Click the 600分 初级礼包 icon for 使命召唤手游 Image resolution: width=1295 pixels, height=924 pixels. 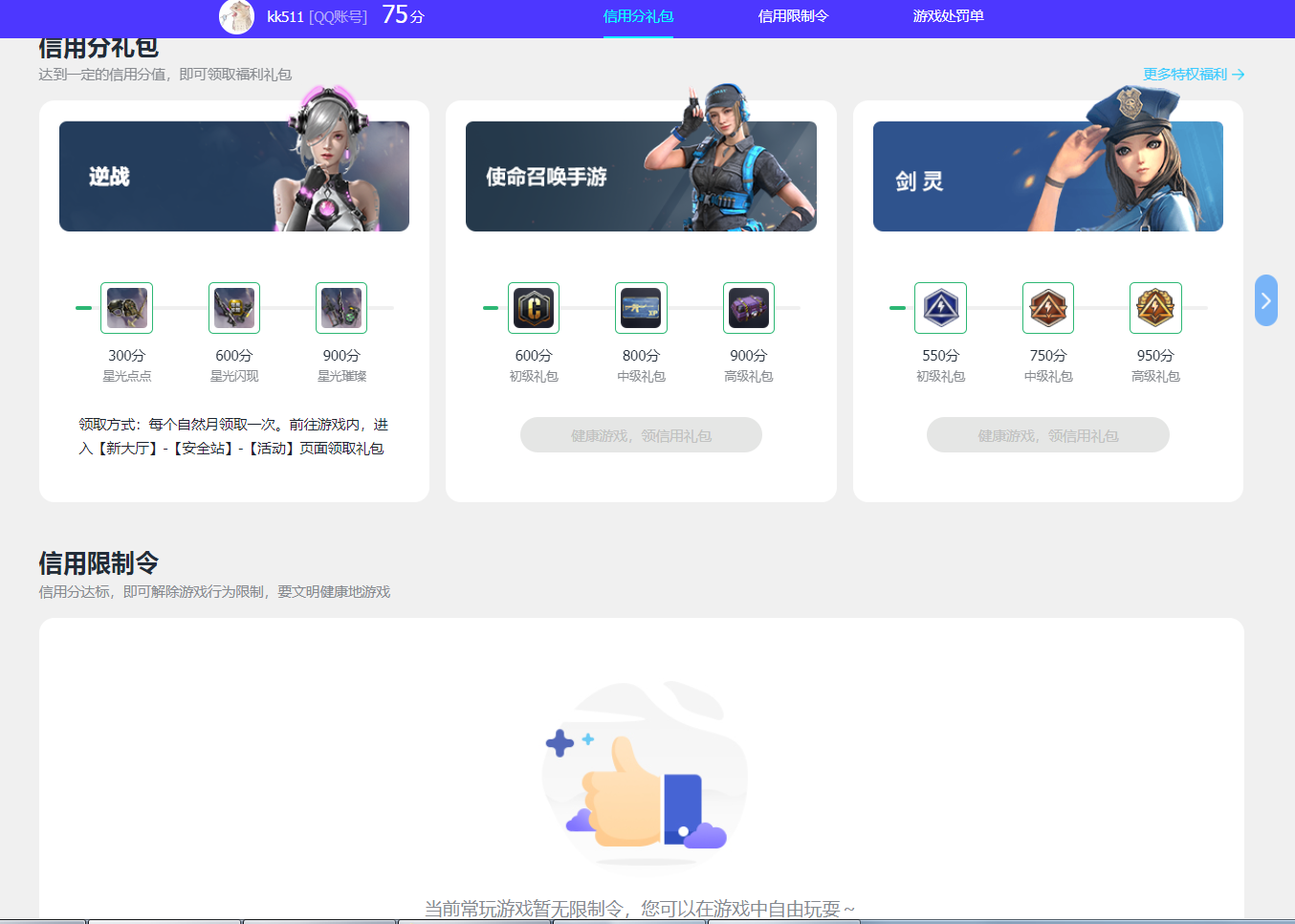click(x=534, y=308)
